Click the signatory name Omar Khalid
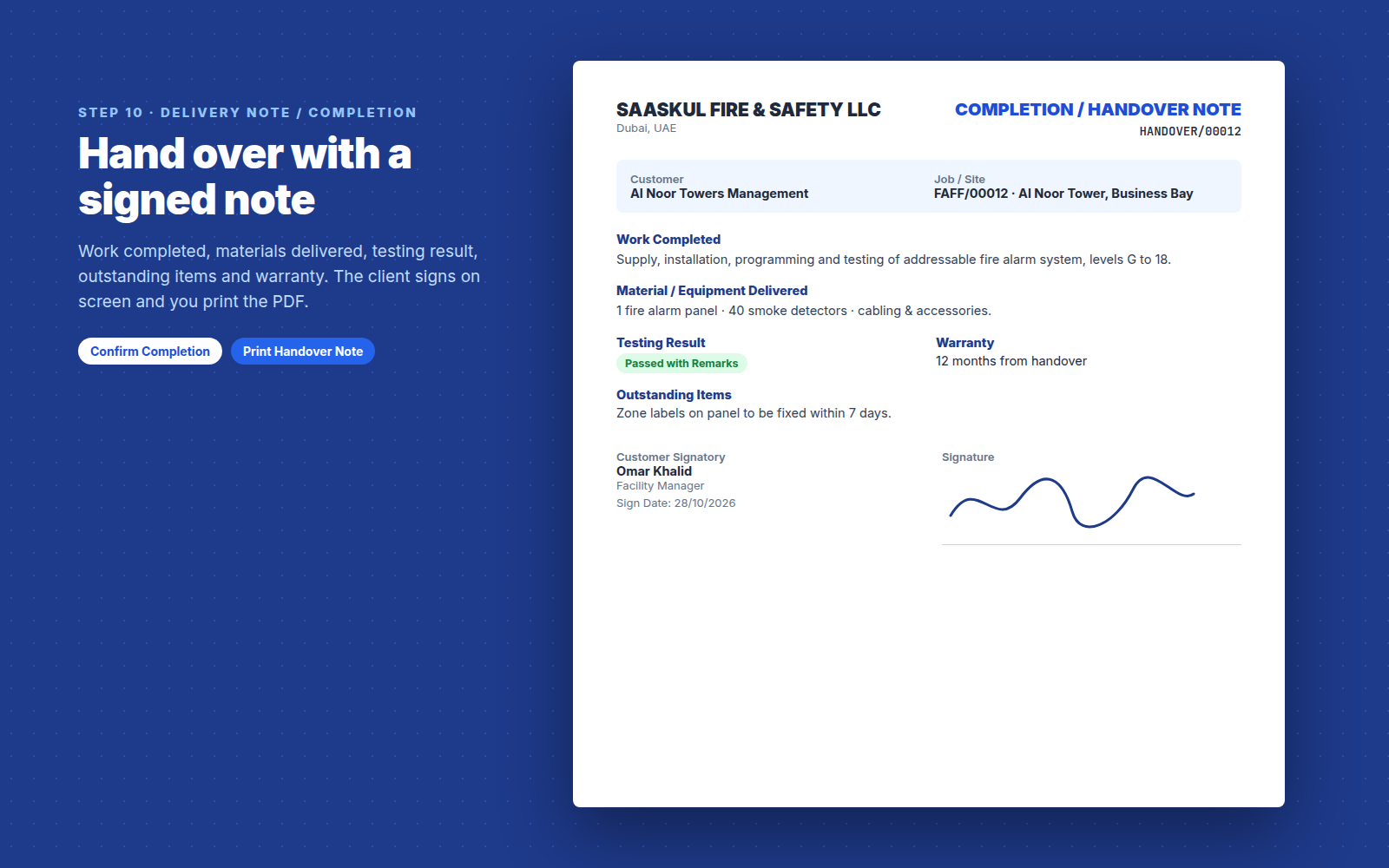Screen dimensions: 1389x868 [x=654, y=471]
